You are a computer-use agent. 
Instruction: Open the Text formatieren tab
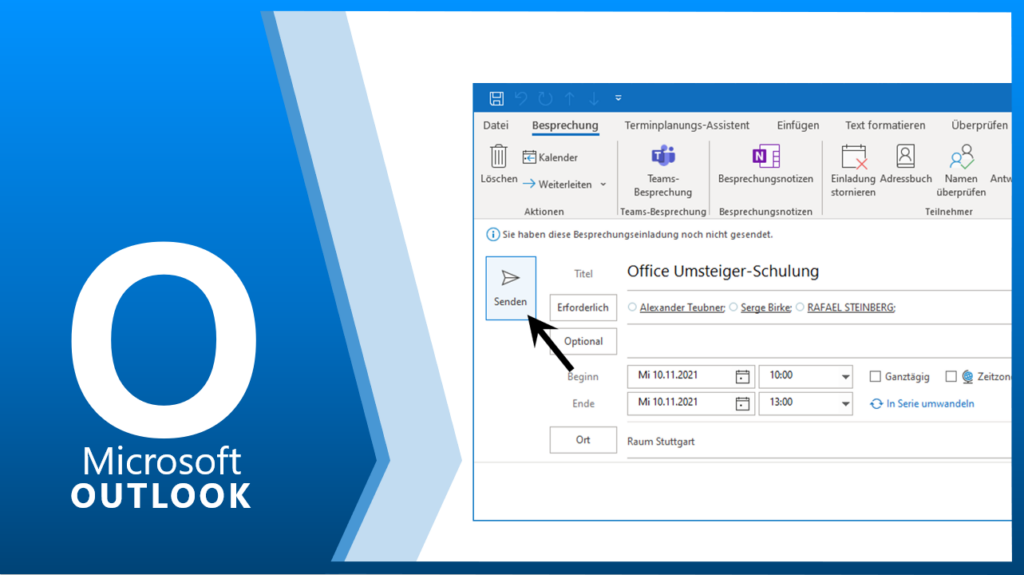coord(885,125)
